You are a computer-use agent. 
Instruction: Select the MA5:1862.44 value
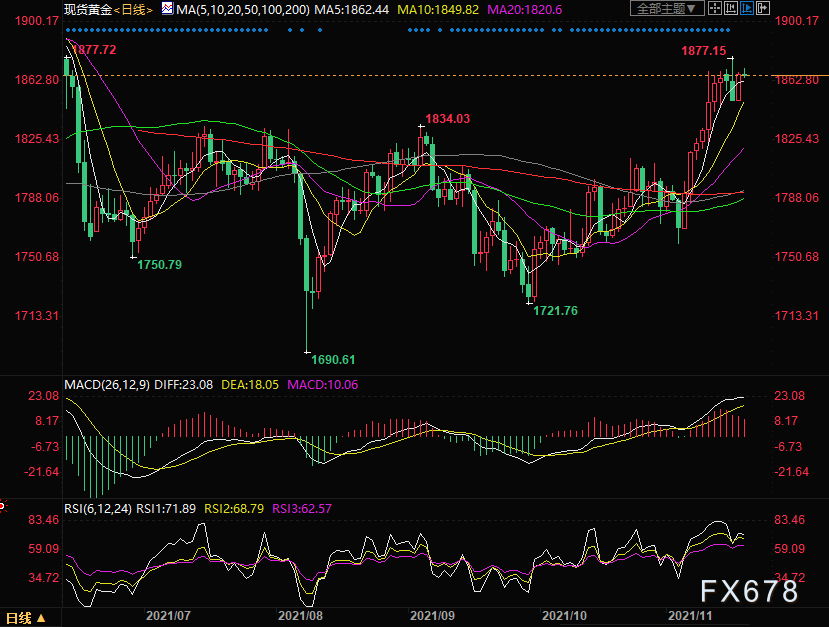coord(352,10)
